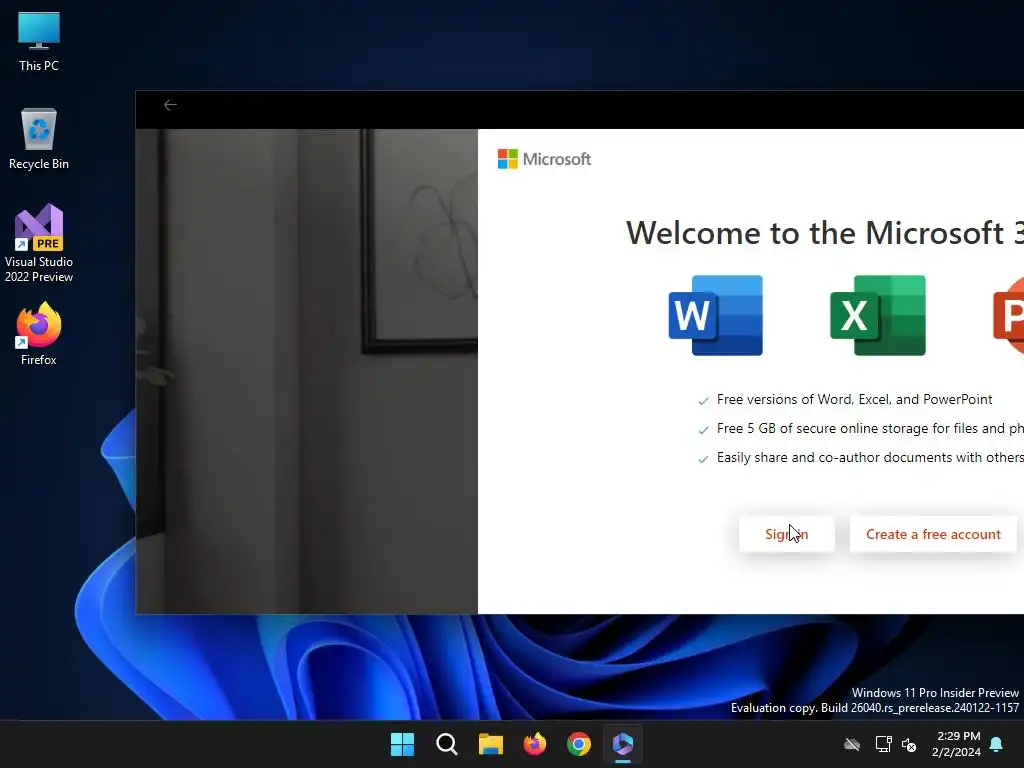Click the OneDrive tray icon

[x=852, y=744]
